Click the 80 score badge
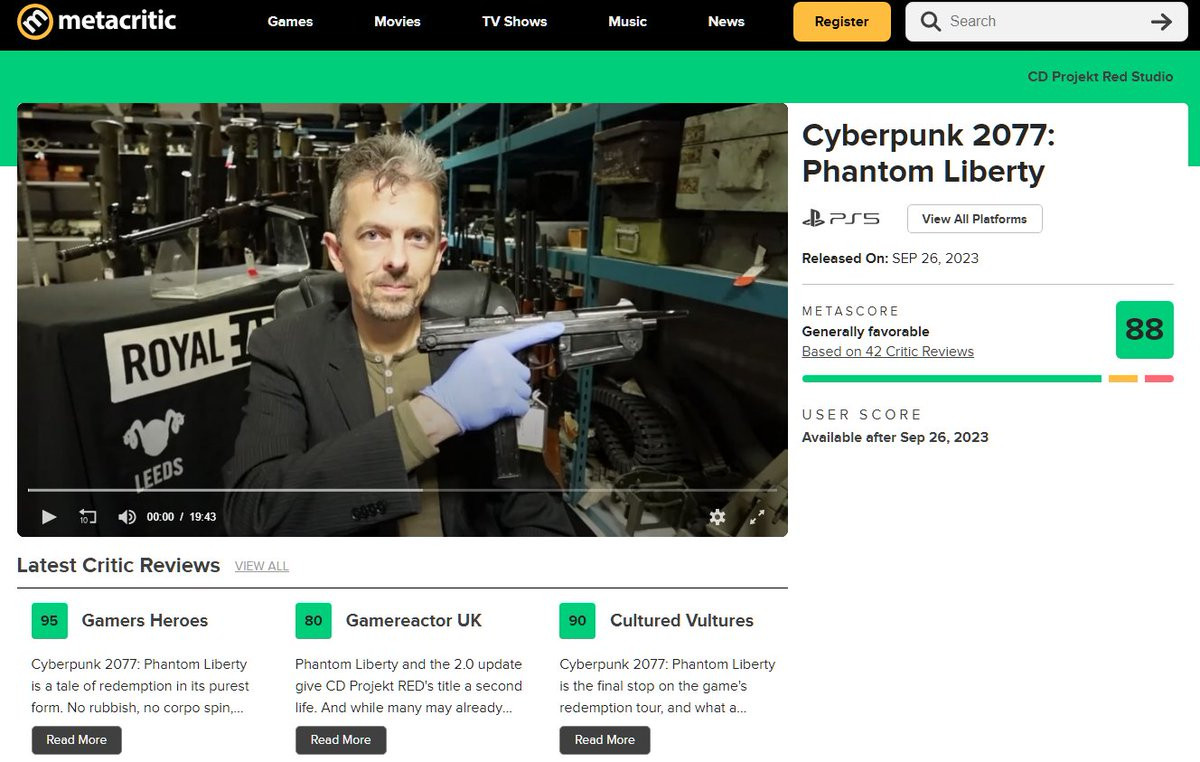Viewport: 1200px width, 762px height. 313,621
